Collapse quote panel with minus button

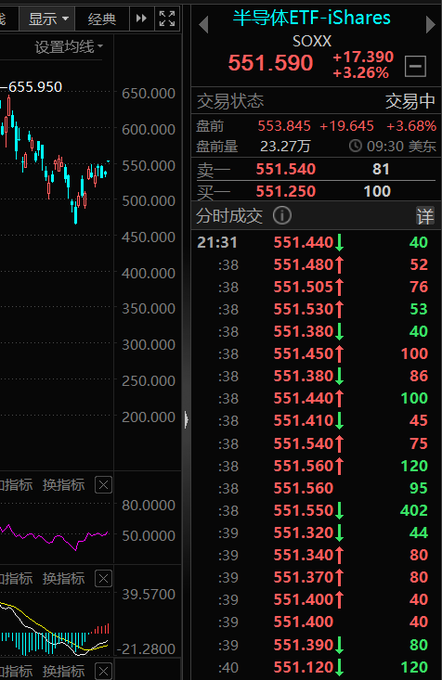415,66
